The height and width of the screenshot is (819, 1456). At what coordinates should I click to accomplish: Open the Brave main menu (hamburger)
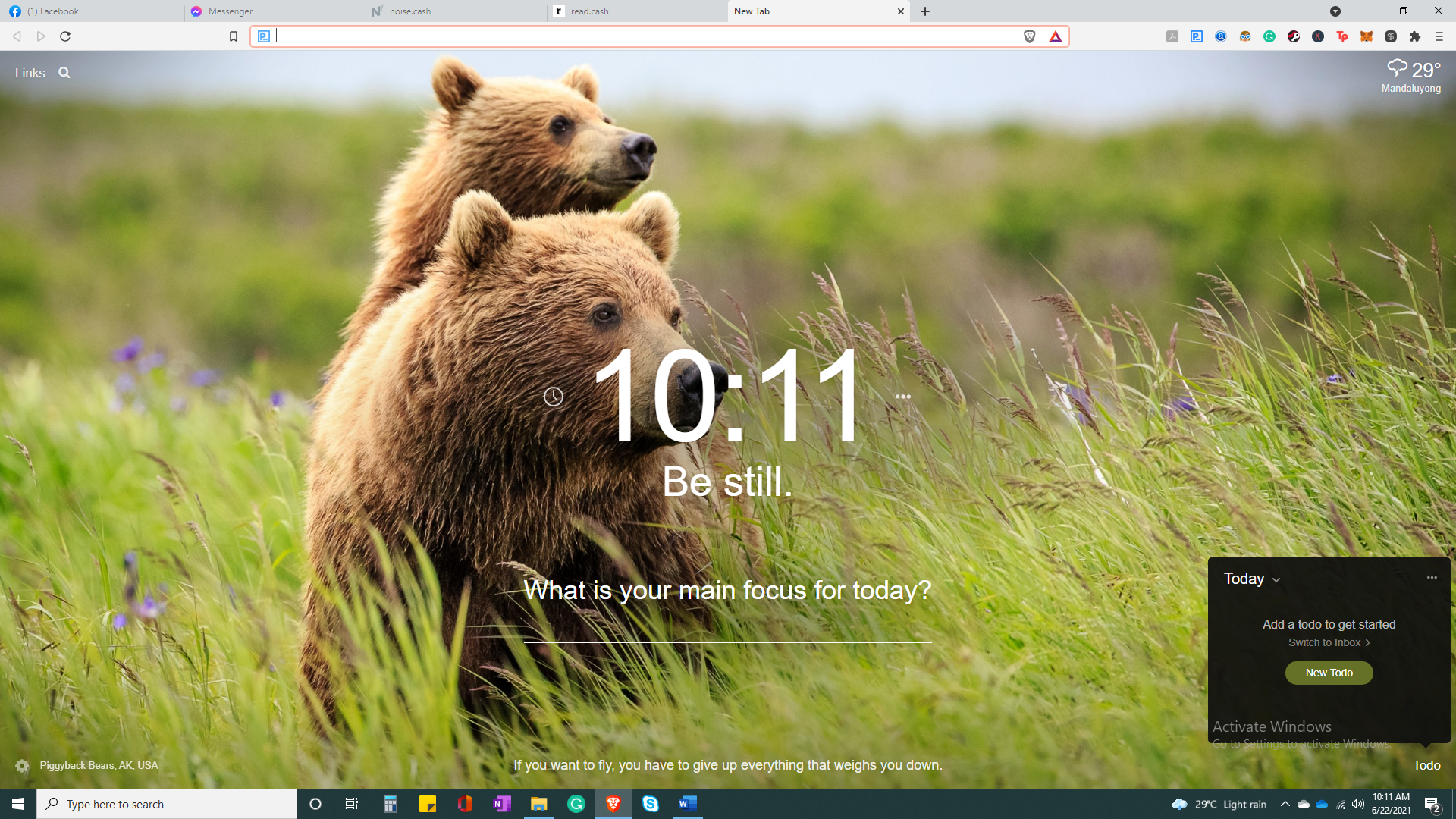(1439, 36)
